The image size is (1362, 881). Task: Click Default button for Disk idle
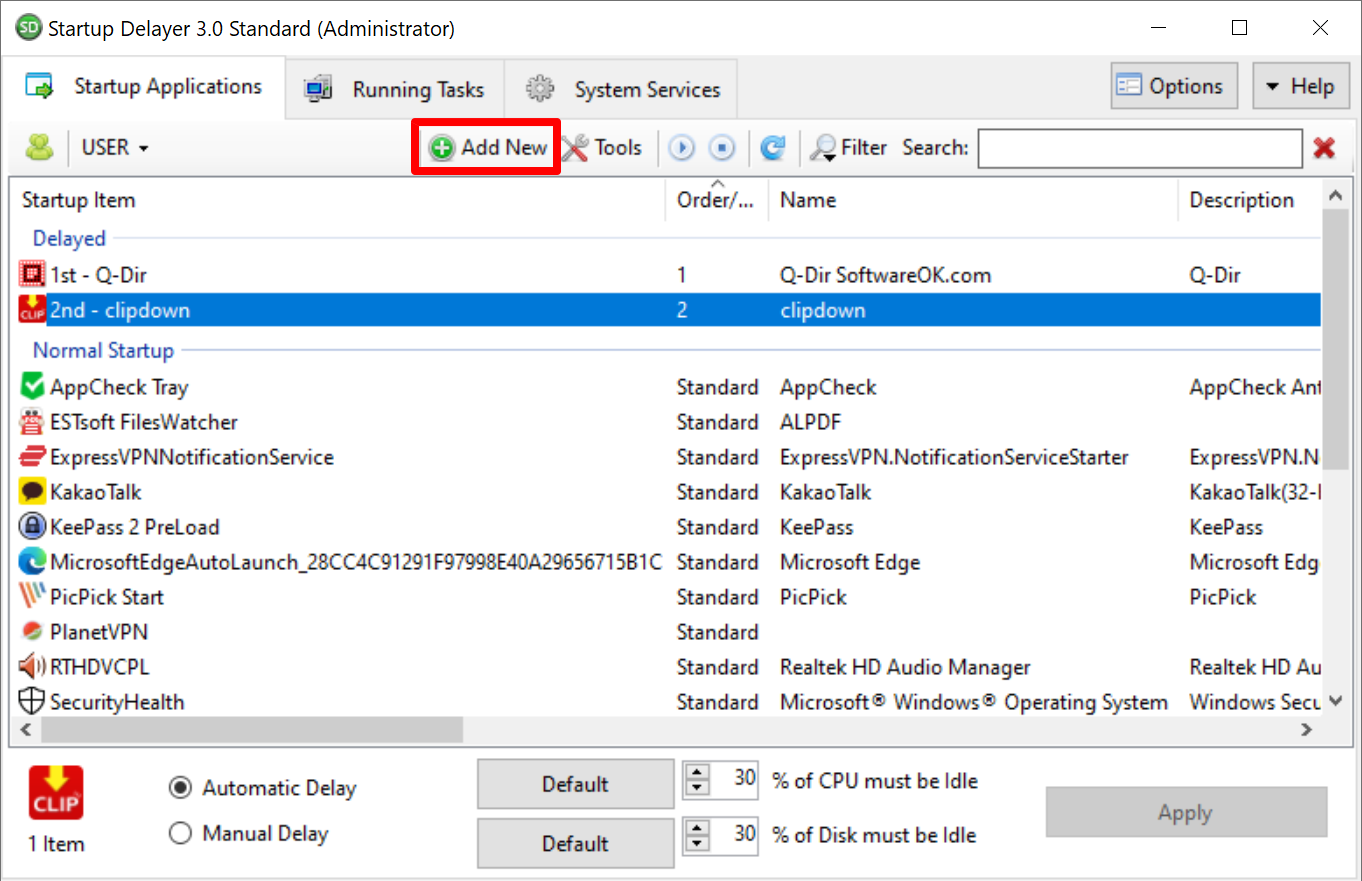(576, 844)
